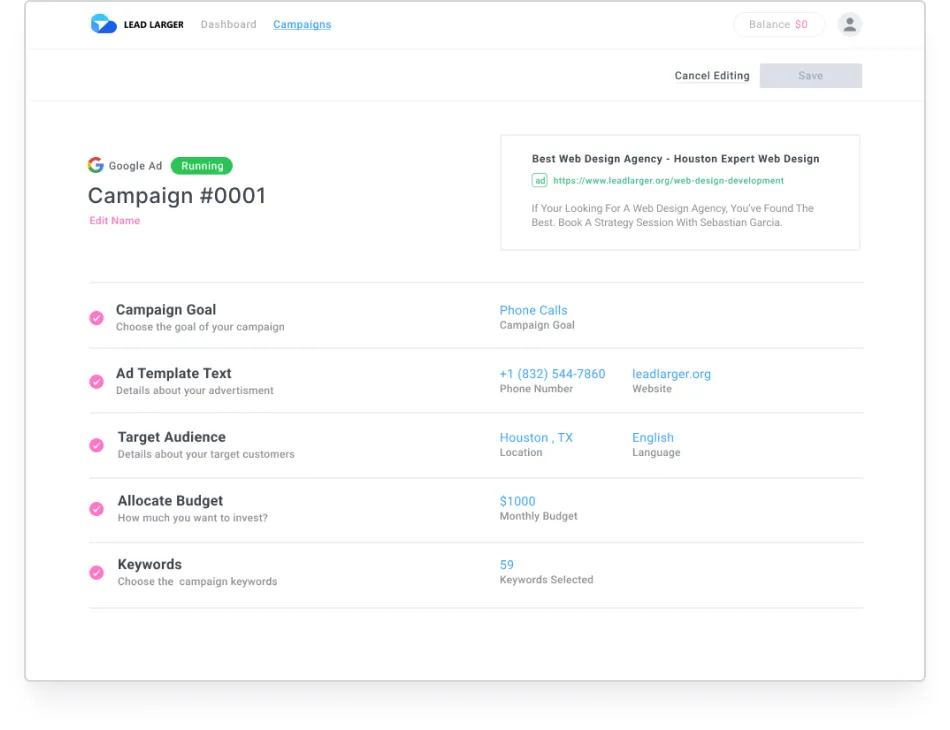Open the Campaigns tab
The height and width of the screenshot is (730, 950).
pyautogui.click(x=302, y=24)
